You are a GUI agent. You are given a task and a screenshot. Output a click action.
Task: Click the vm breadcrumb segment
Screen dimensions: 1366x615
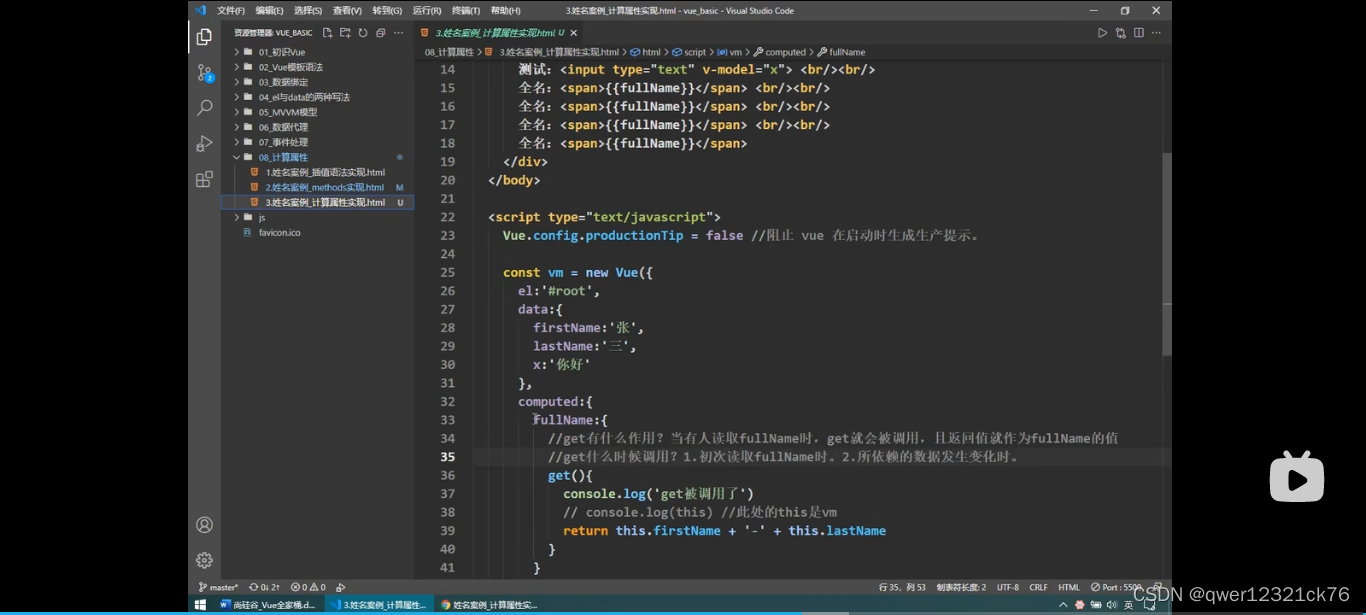pos(731,52)
